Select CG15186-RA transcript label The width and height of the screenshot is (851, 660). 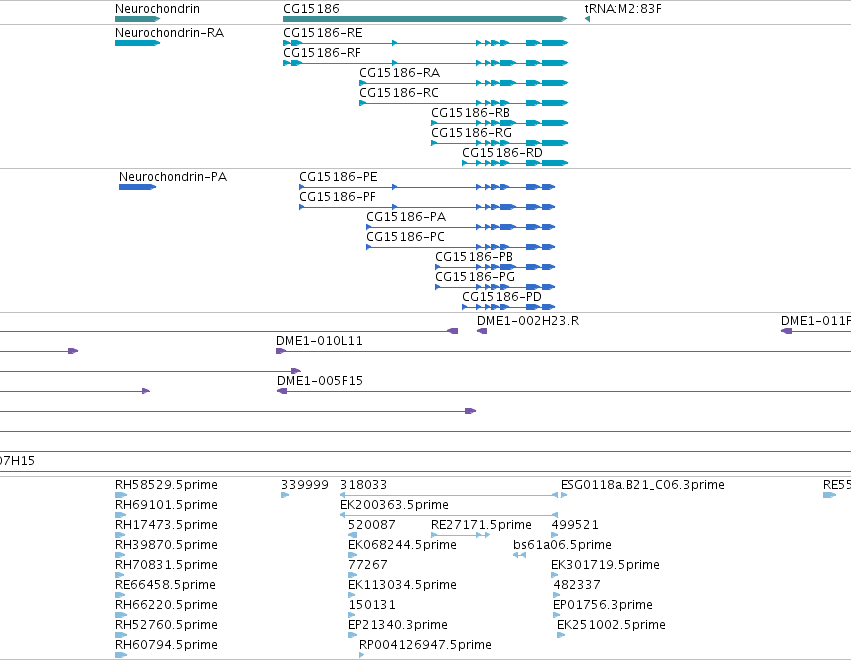399,73
